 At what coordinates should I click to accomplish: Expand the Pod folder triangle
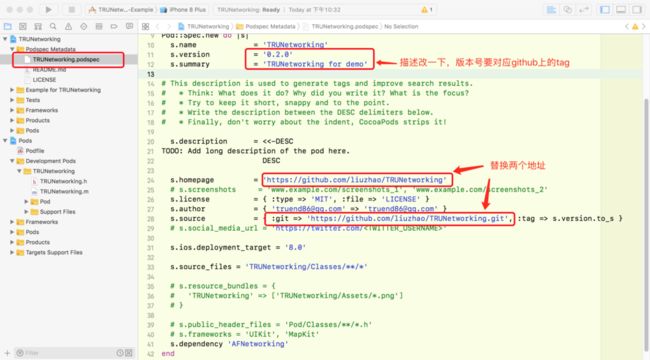coord(26,202)
